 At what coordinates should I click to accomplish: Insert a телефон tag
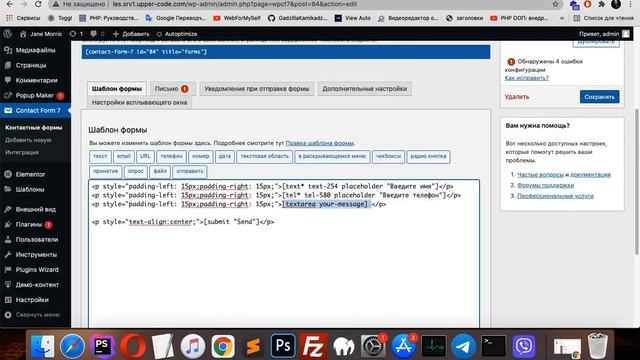171,156
